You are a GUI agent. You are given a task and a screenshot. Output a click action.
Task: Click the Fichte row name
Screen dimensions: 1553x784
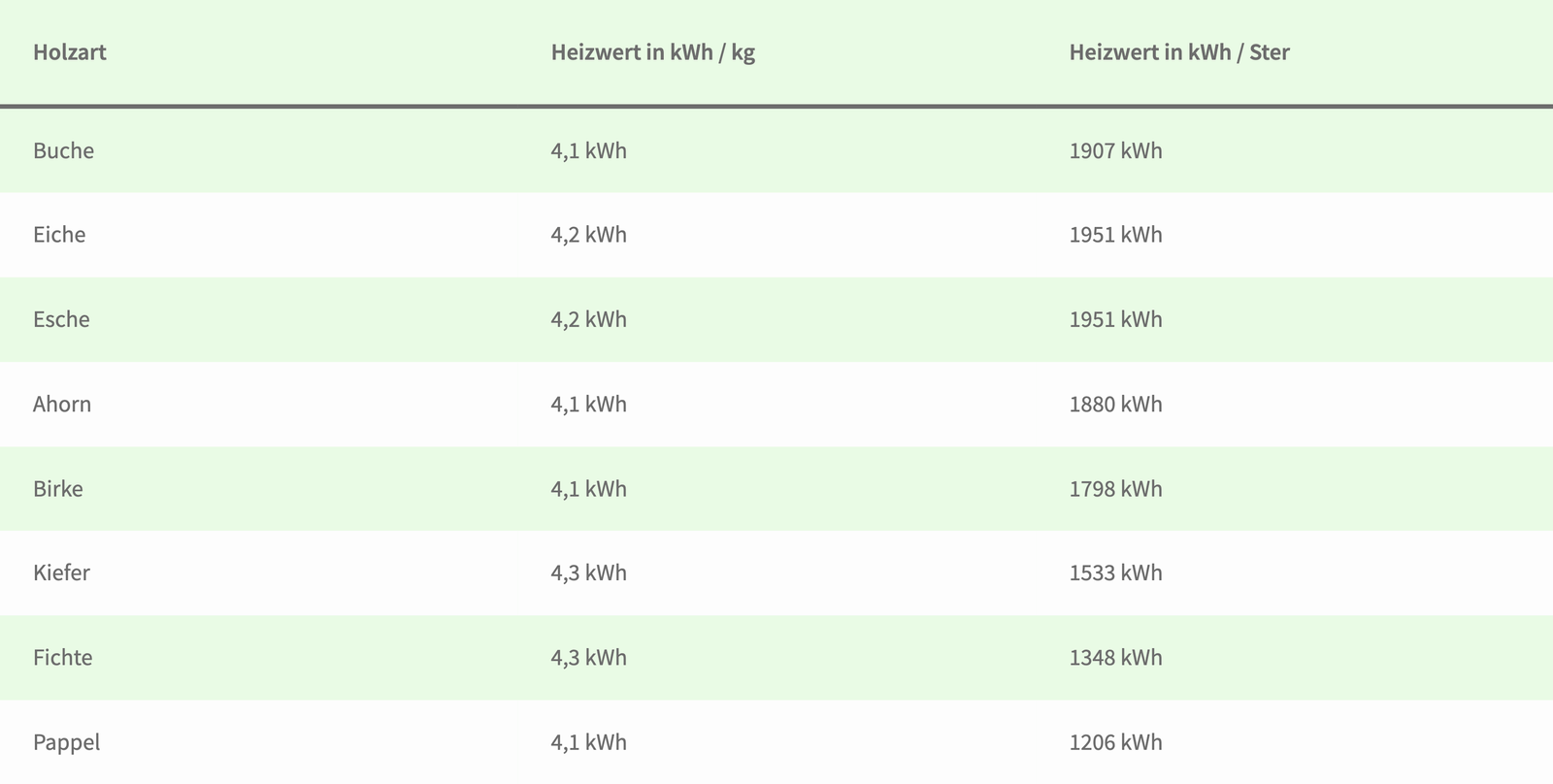pos(63,657)
